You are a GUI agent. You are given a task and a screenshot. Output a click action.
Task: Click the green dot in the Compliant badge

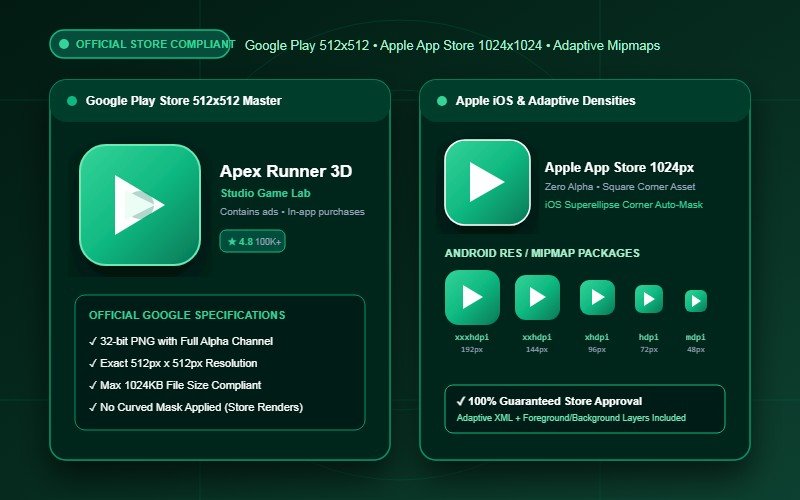(64, 44)
